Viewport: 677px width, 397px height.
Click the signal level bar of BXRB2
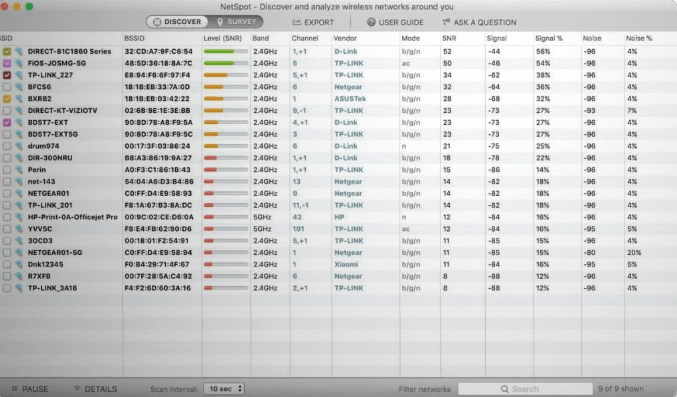[x=226, y=98]
